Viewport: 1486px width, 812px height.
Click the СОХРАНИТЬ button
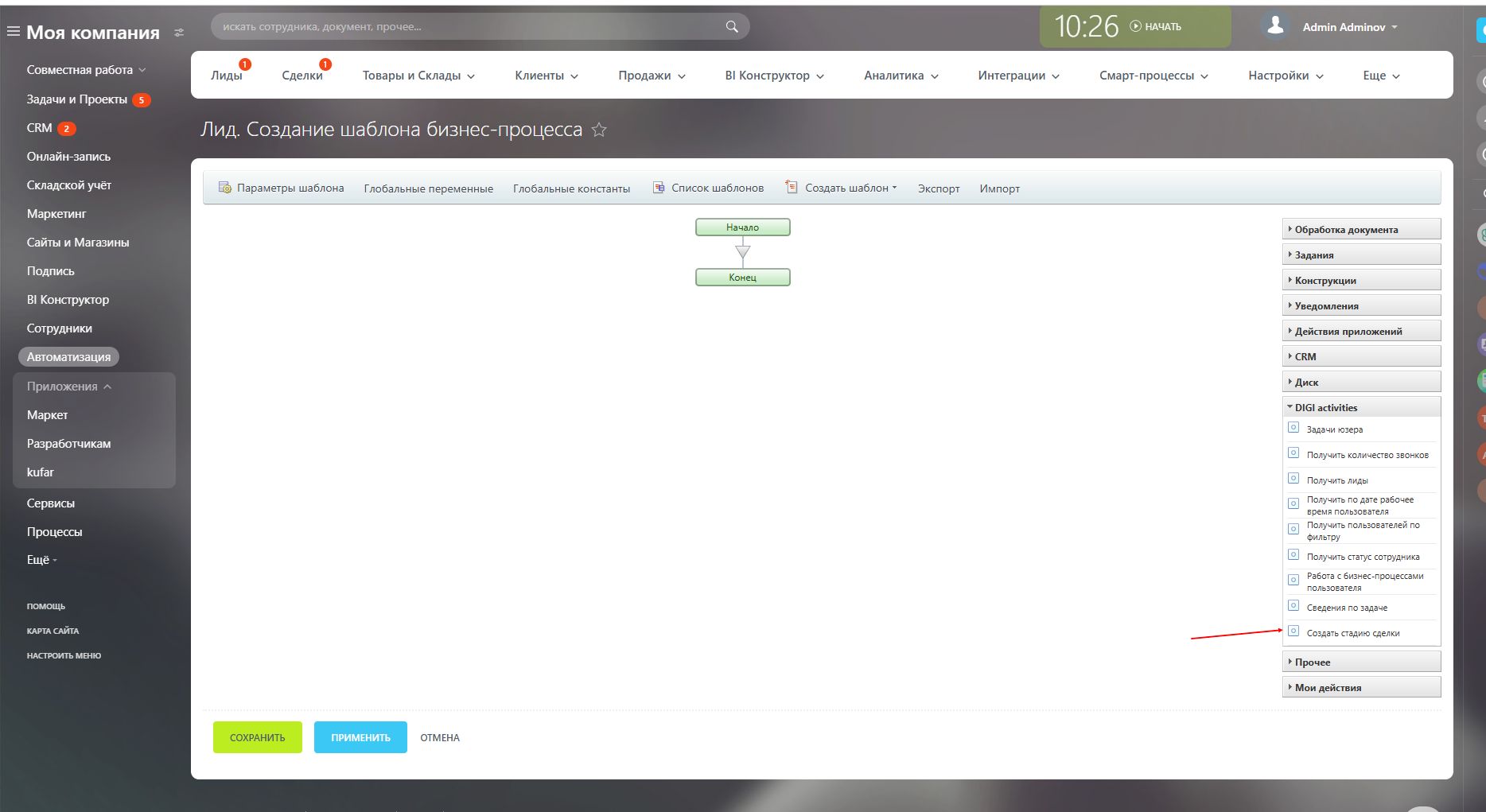[x=257, y=736]
